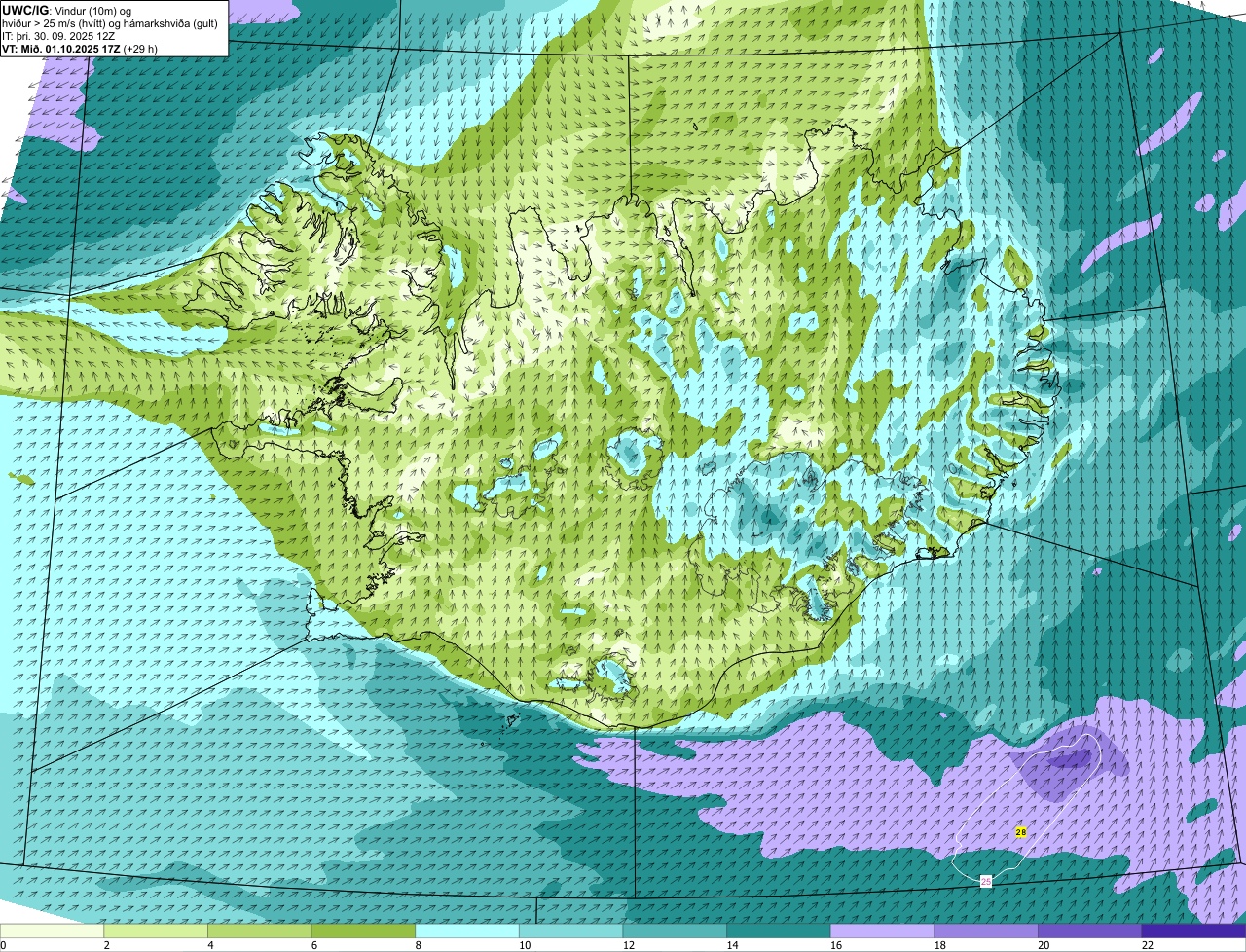The width and height of the screenshot is (1246, 952).
Task: Select the 18–20 m/s purple legend swatch
Action: 985,931
